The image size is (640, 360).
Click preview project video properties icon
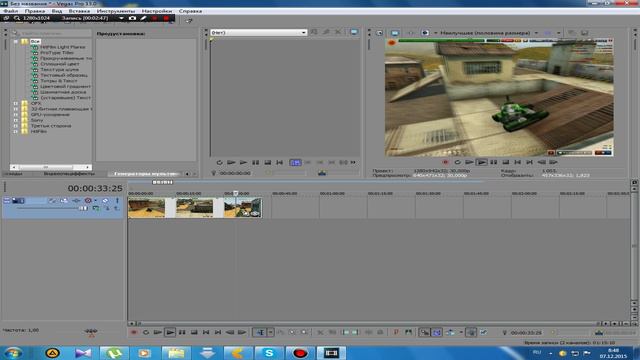pos(379,33)
